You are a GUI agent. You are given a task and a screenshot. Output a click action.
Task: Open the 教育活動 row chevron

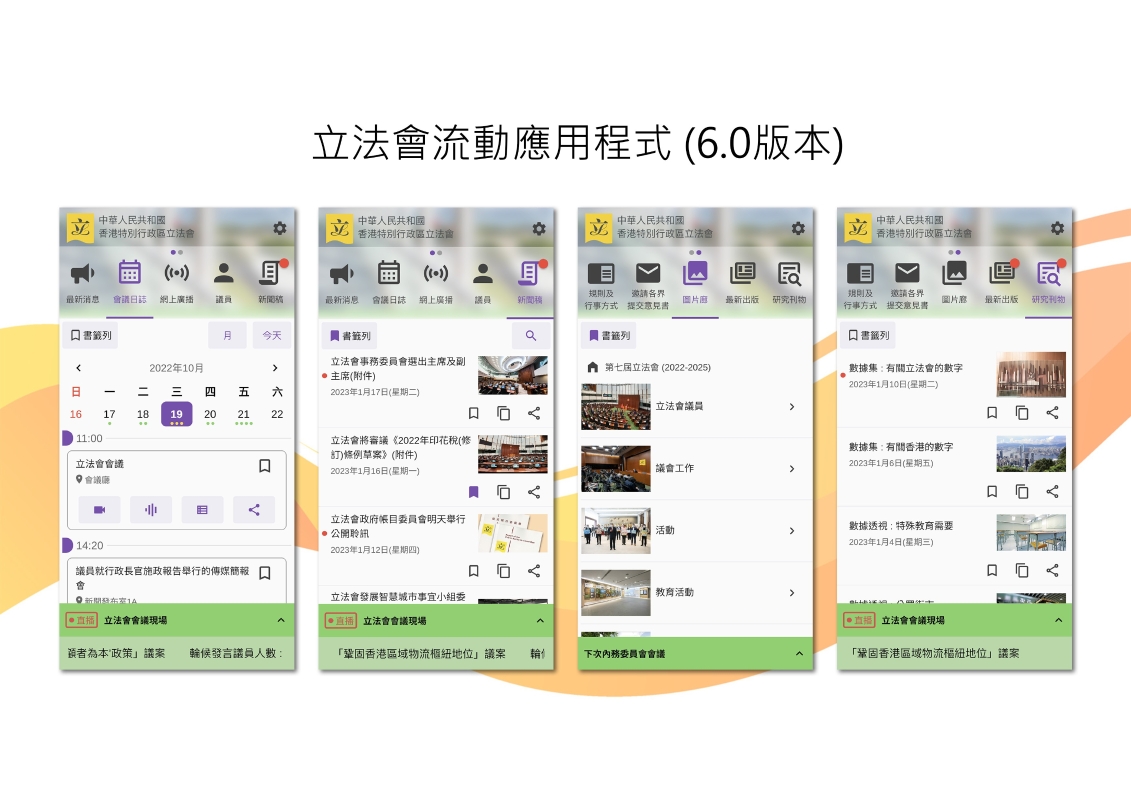pos(792,593)
